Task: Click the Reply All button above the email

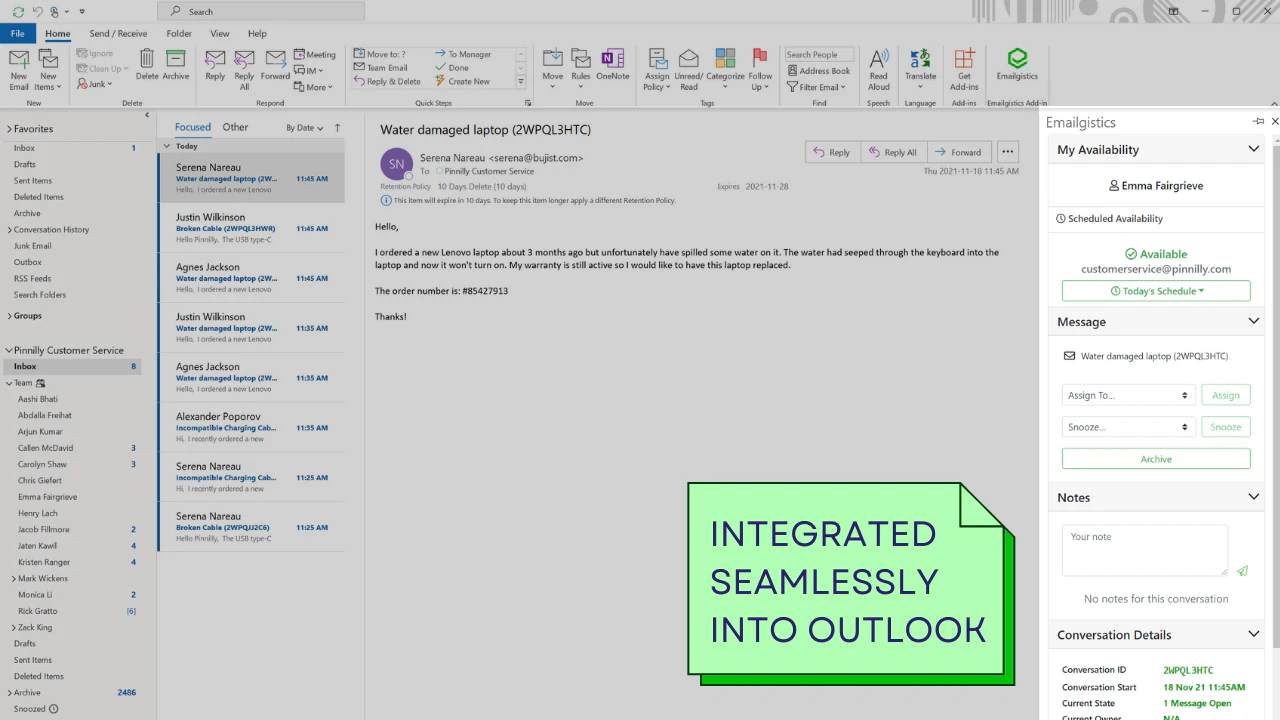Action: click(x=893, y=151)
